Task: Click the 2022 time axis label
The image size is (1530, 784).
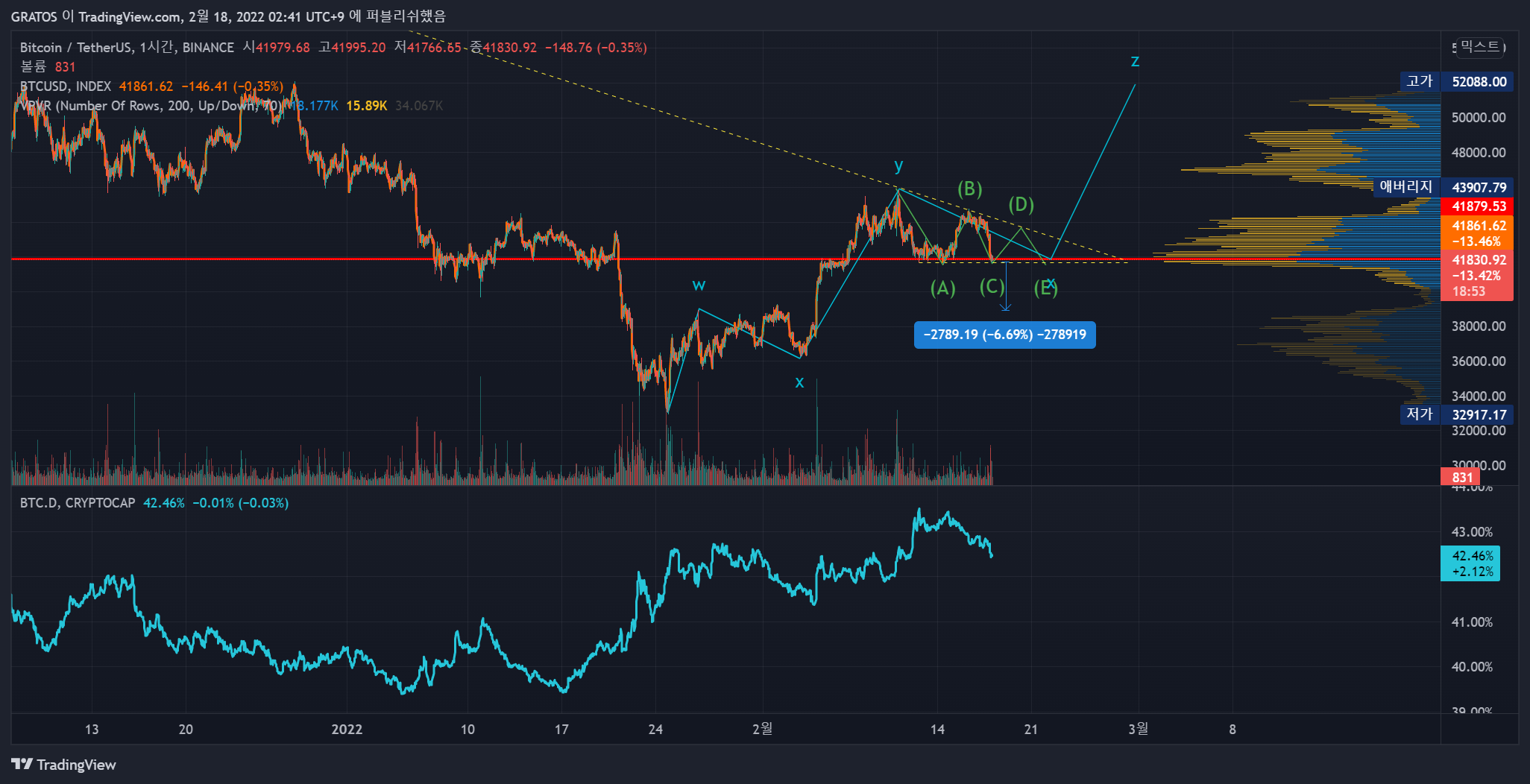Action: (347, 730)
